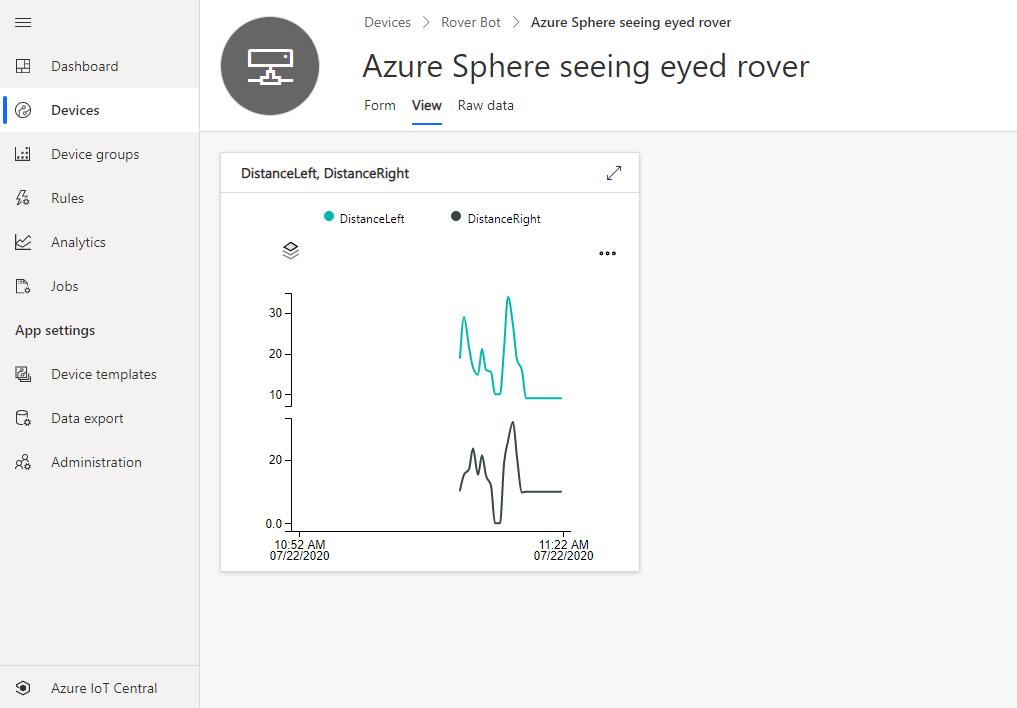The width and height of the screenshot is (1017, 708).
Task: Click the Azure Sphere seeing eyed rover breadcrumb
Action: [630, 22]
